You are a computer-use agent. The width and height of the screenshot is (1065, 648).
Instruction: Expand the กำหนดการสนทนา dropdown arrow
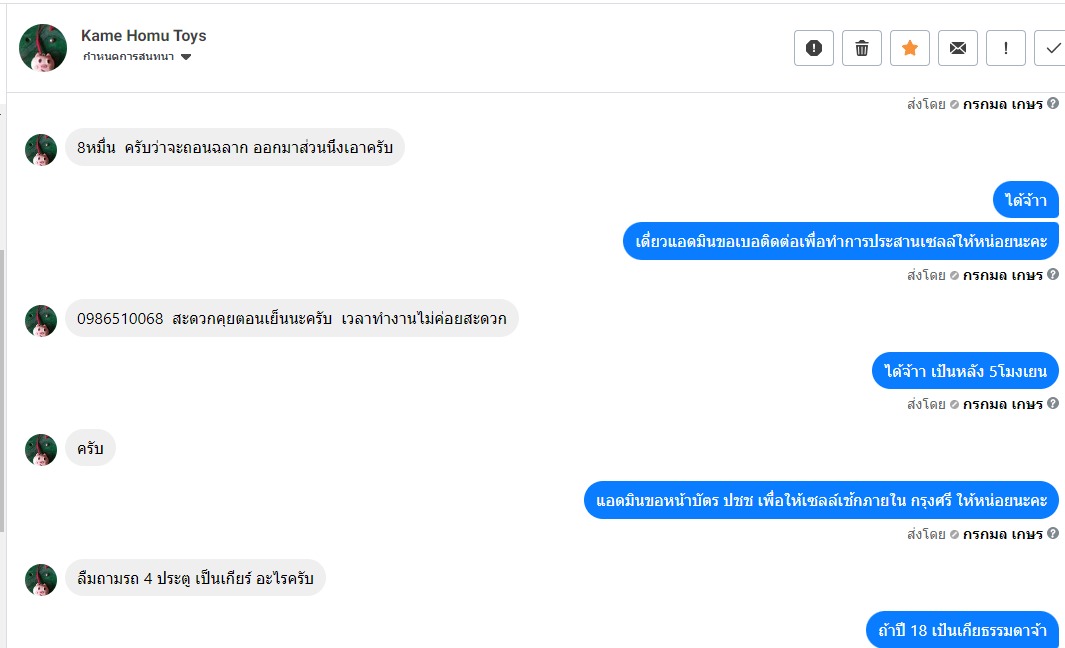[186, 57]
